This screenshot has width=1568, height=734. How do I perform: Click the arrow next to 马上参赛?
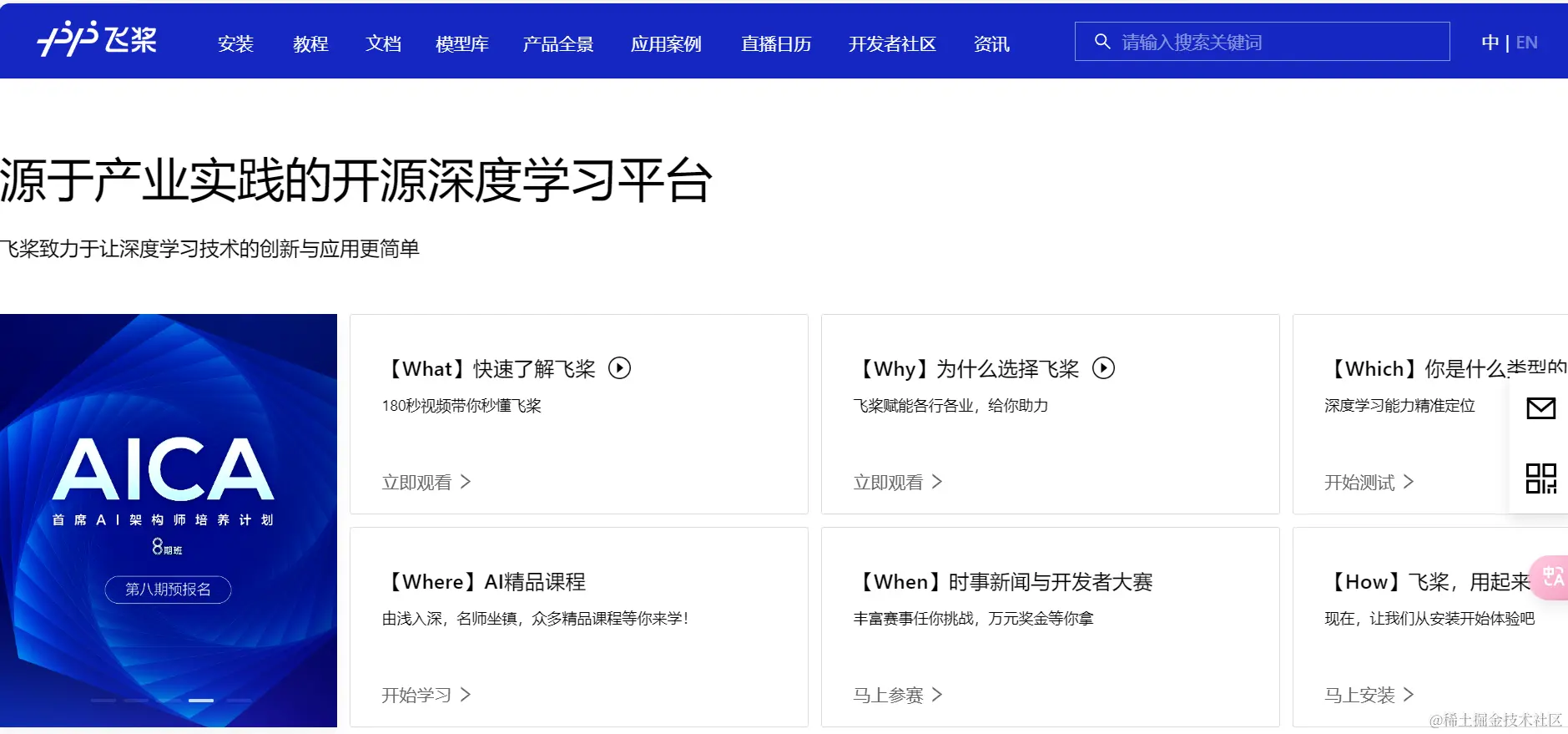(x=937, y=695)
